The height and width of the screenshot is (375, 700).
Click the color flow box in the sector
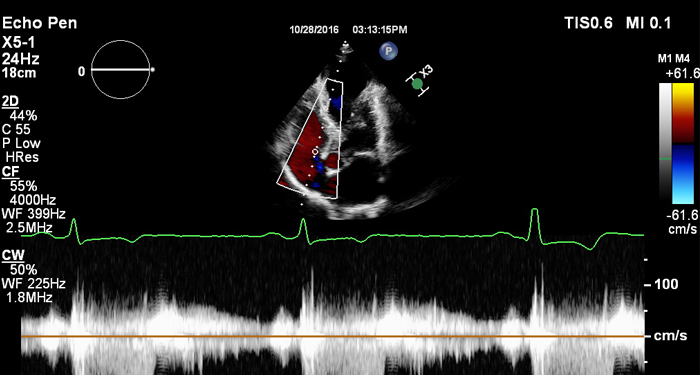310,138
